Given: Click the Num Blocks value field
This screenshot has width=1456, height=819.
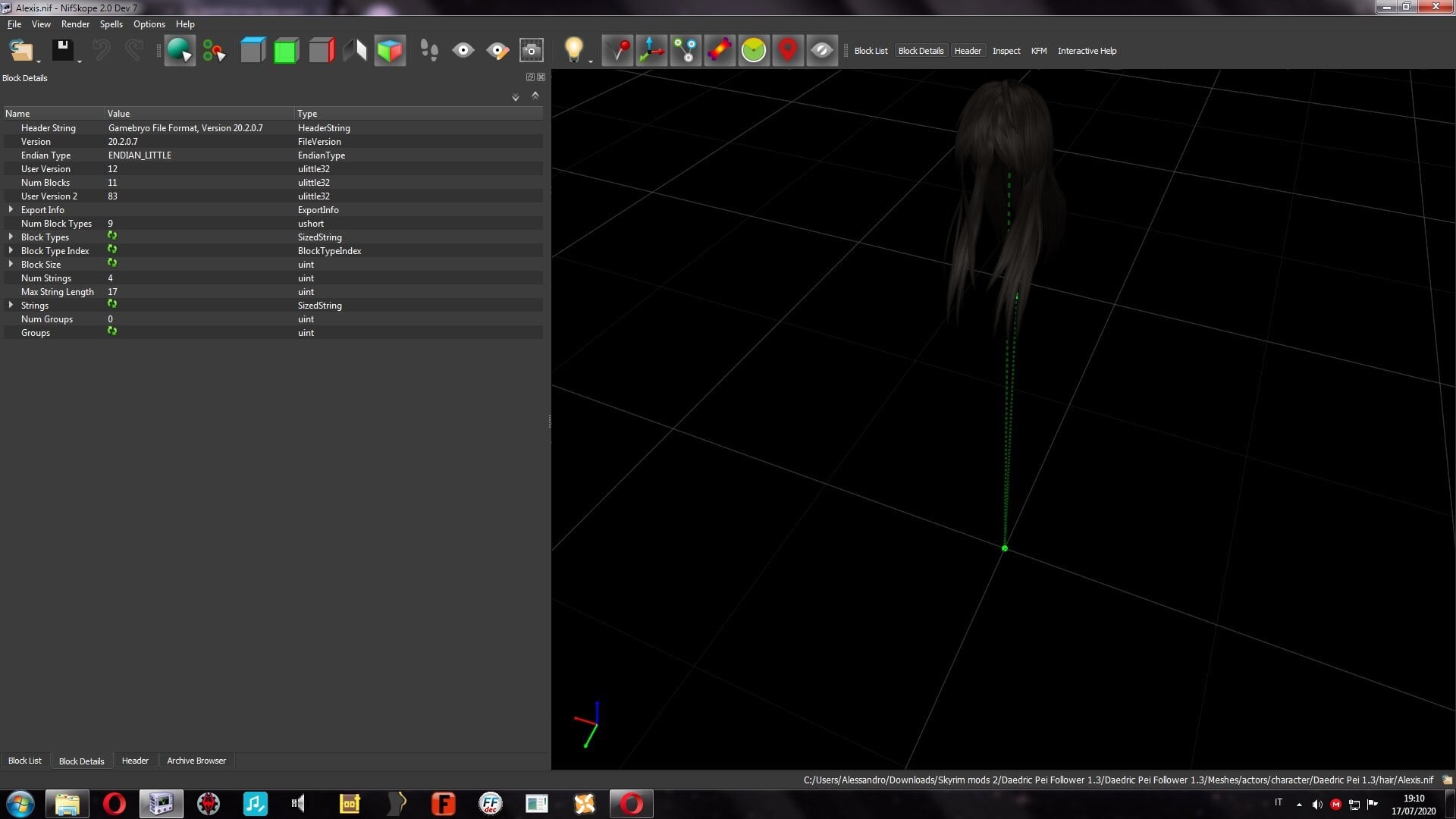Looking at the screenshot, I should [199, 183].
